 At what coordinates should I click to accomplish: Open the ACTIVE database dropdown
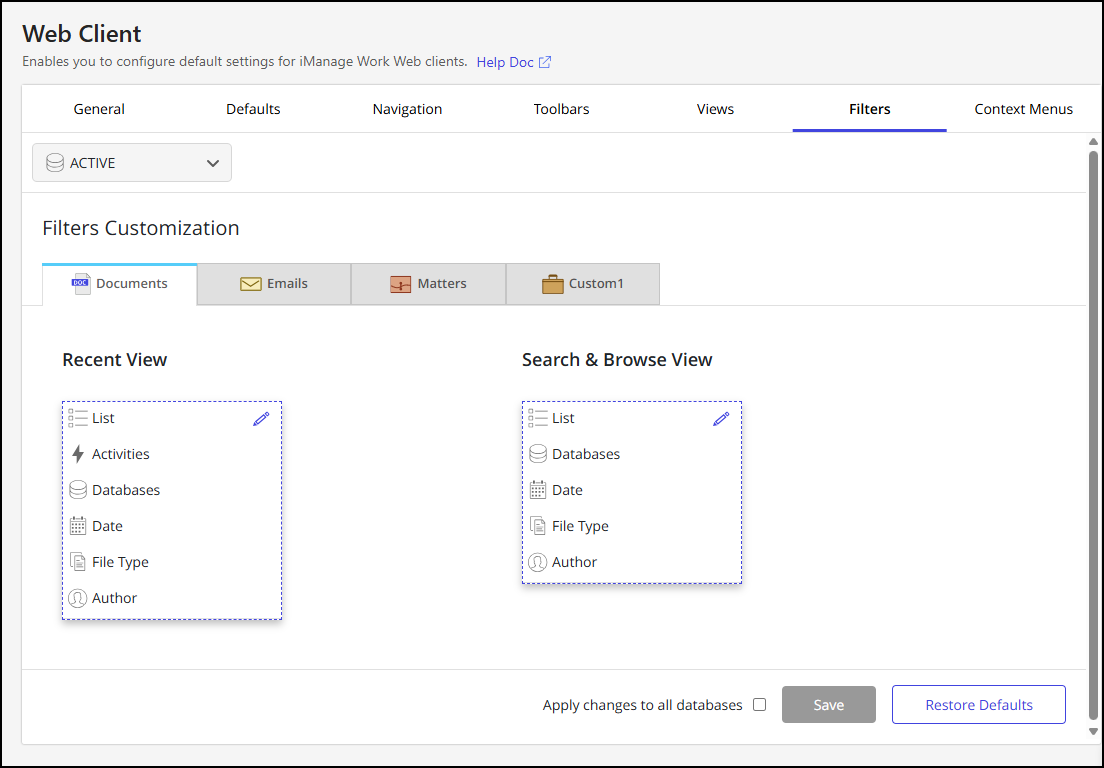[132, 163]
